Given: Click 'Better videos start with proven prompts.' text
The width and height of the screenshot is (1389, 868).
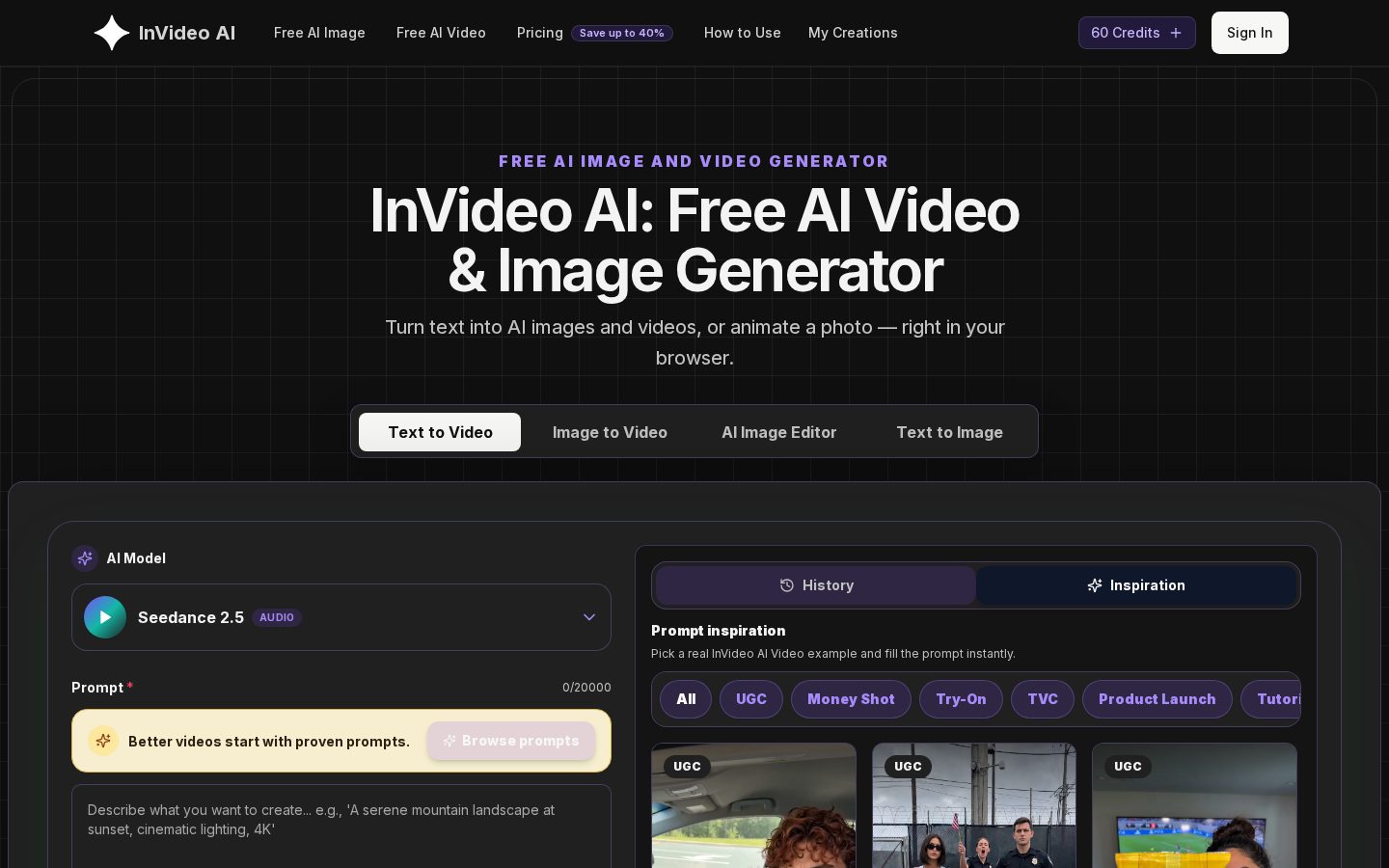Looking at the screenshot, I should 269,742.
